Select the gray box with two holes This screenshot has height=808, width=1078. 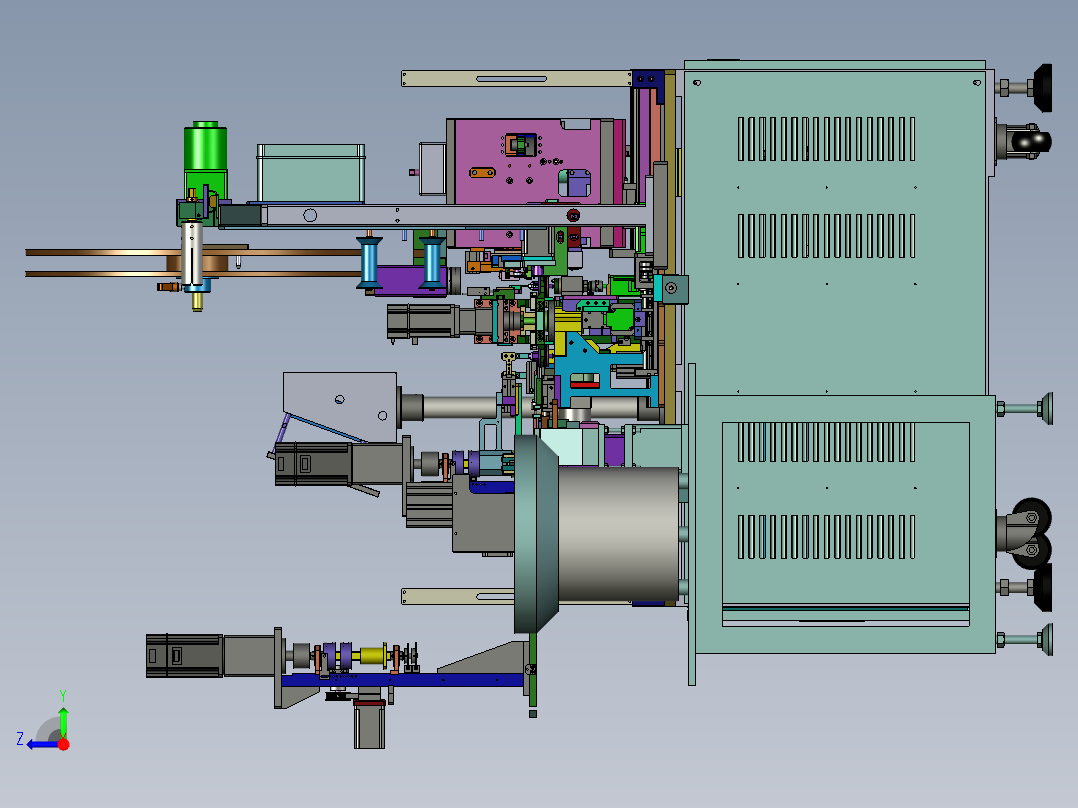pyautogui.click(x=340, y=407)
